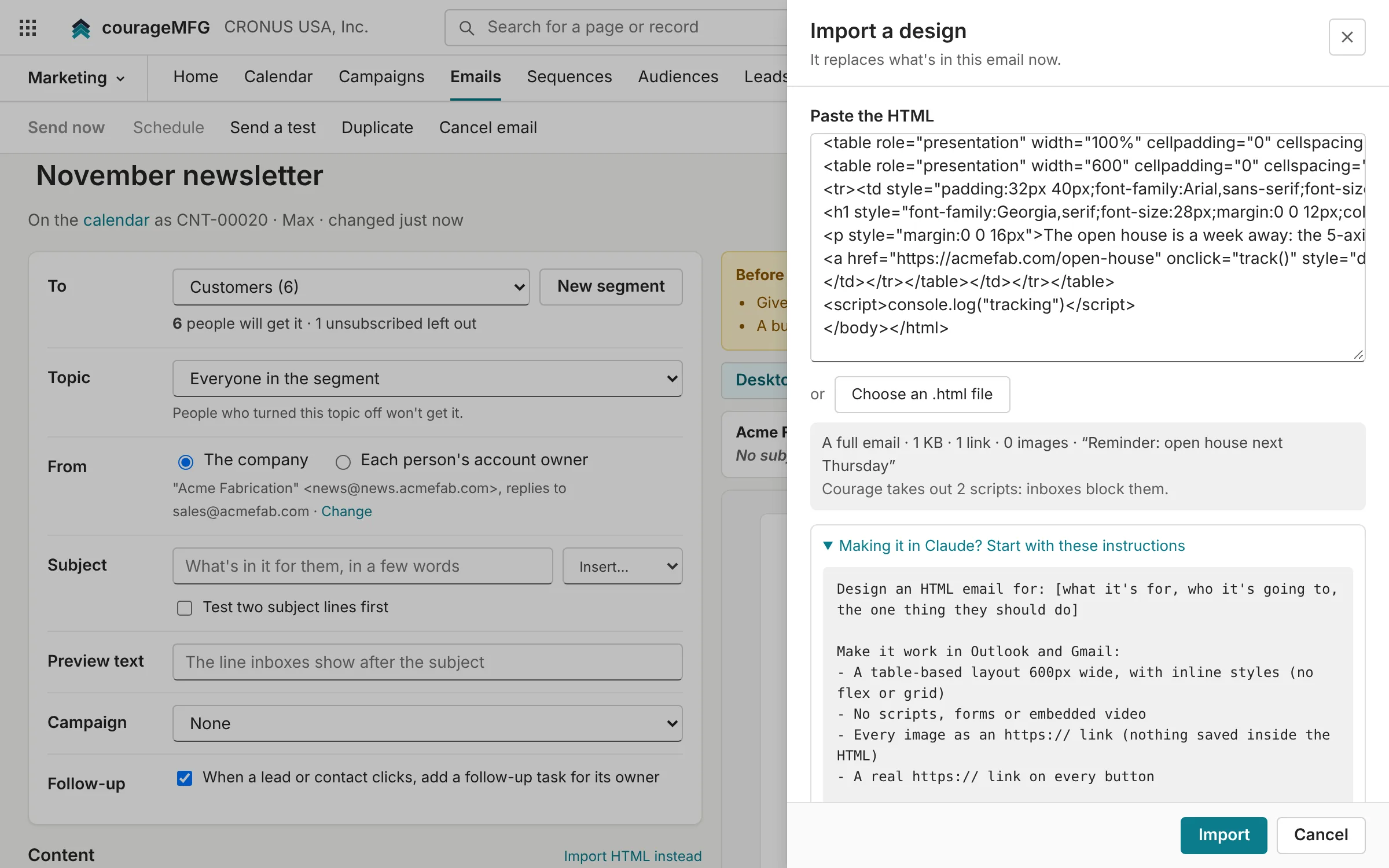Click the Claude instructions code block
The width and height of the screenshot is (1389, 868).
pyautogui.click(x=1087, y=685)
